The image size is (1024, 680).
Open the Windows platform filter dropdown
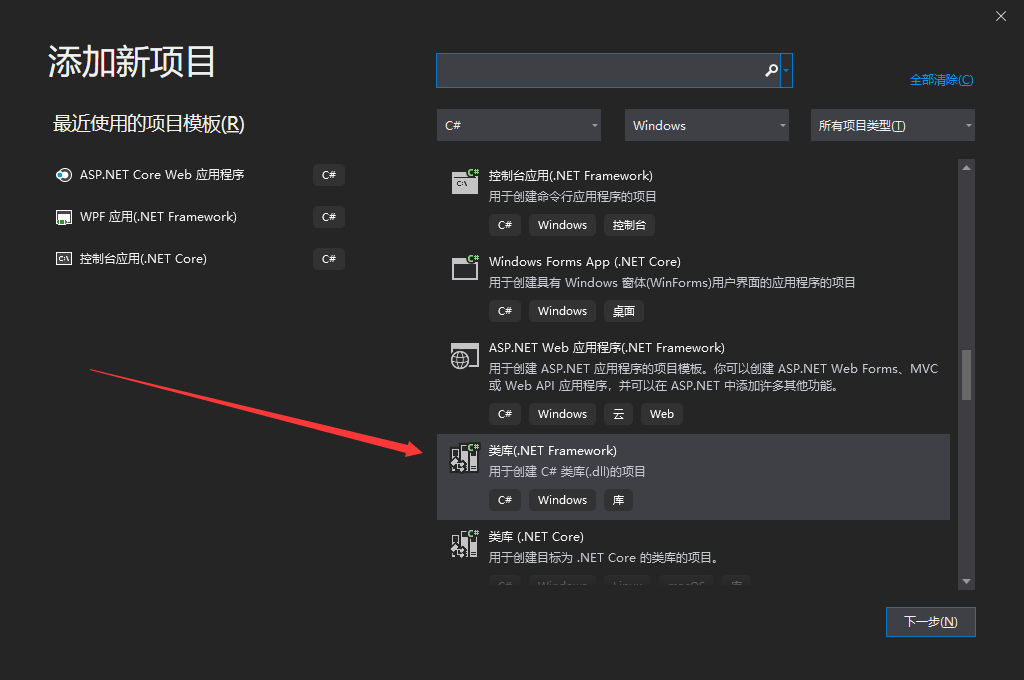pyautogui.click(x=707, y=125)
